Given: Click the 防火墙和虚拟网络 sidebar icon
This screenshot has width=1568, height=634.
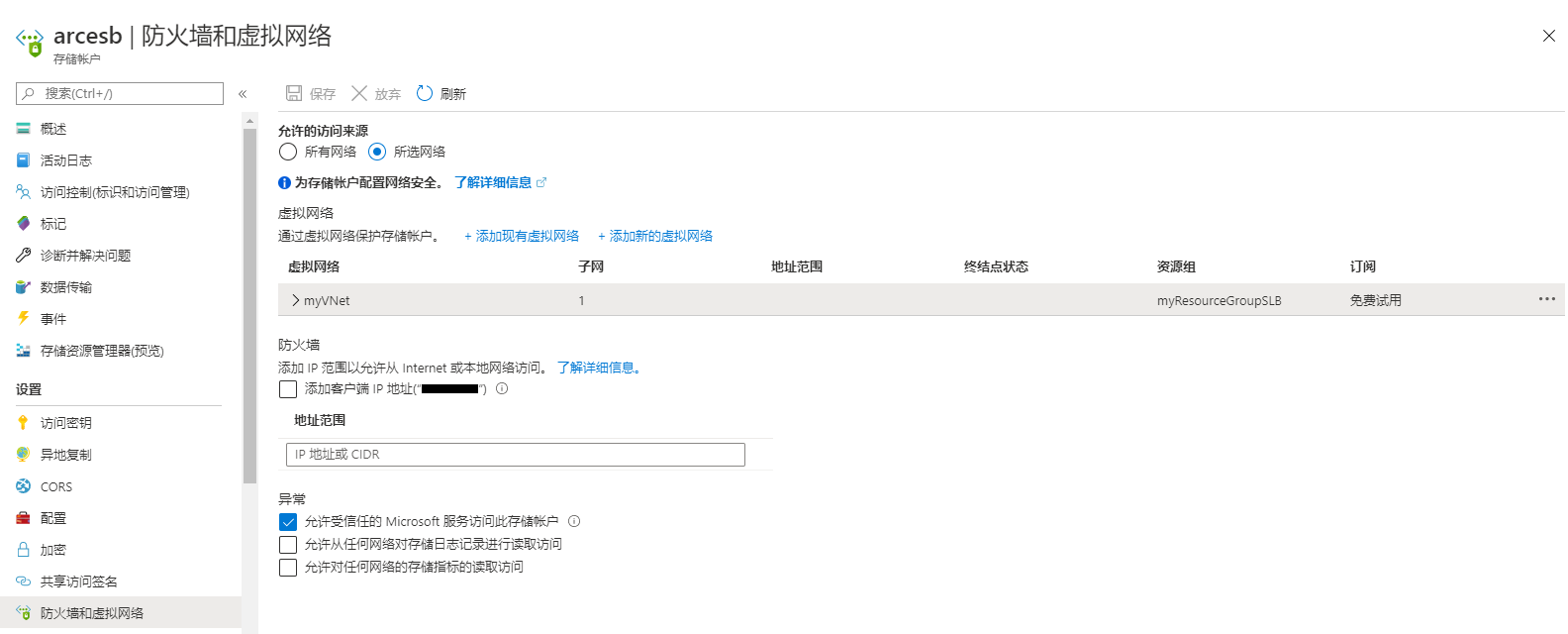Looking at the screenshot, I should (x=24, y=613).
